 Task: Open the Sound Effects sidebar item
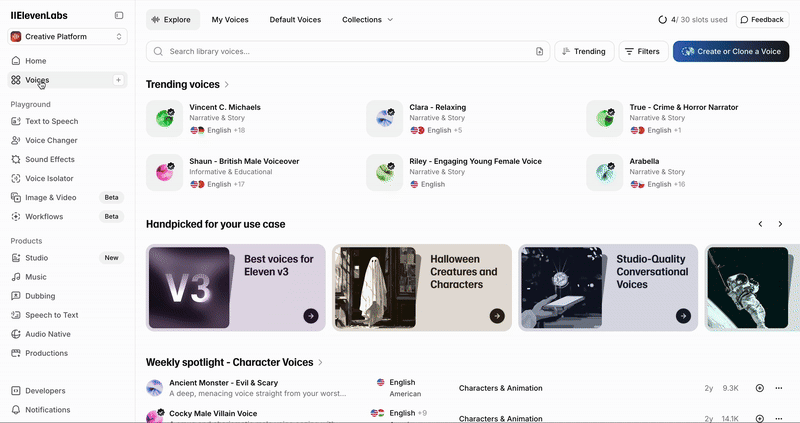(49, 159)
